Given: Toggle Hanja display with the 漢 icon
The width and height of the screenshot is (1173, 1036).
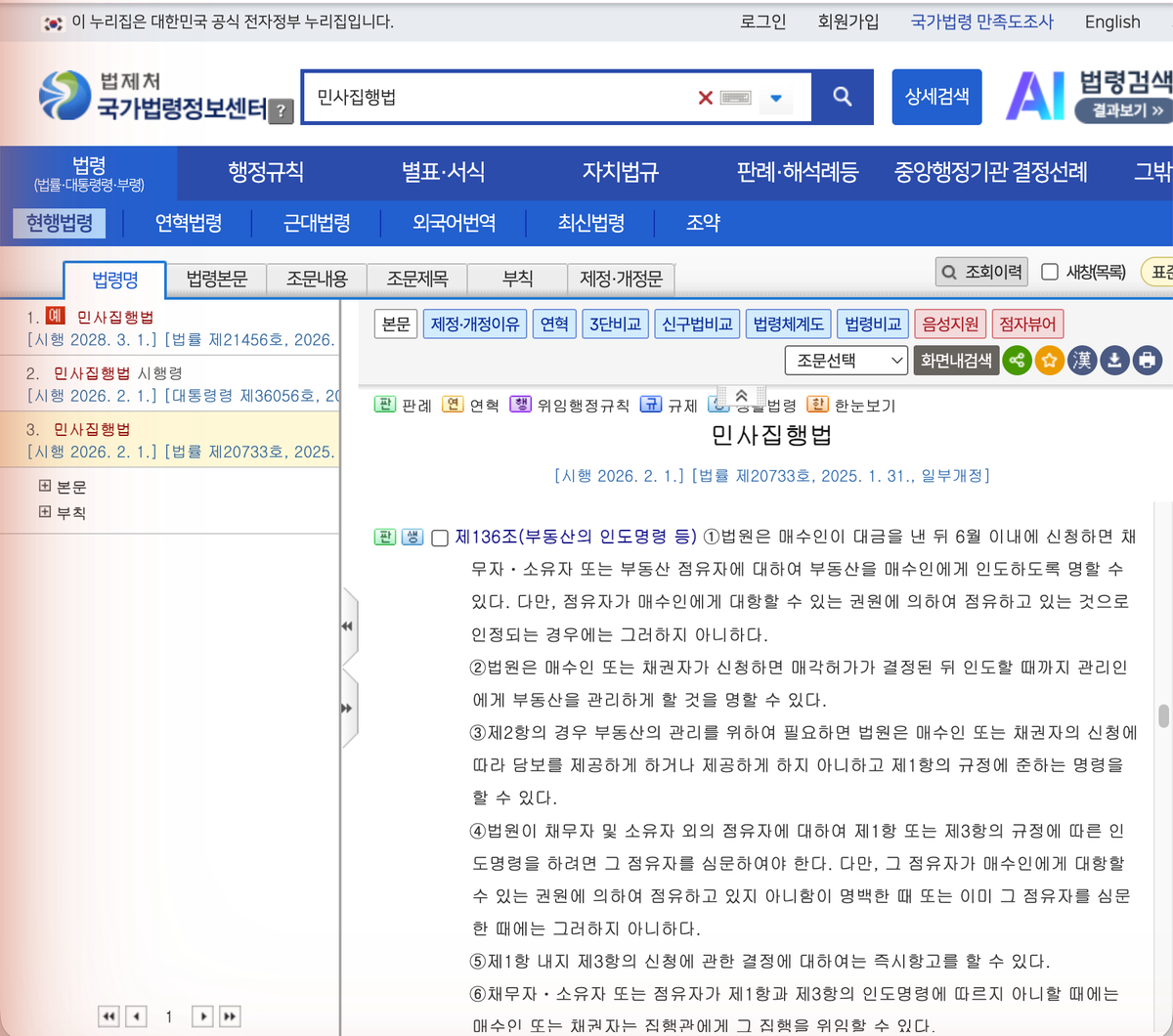Looking at the screenshot, I should tap(1081, 361).
